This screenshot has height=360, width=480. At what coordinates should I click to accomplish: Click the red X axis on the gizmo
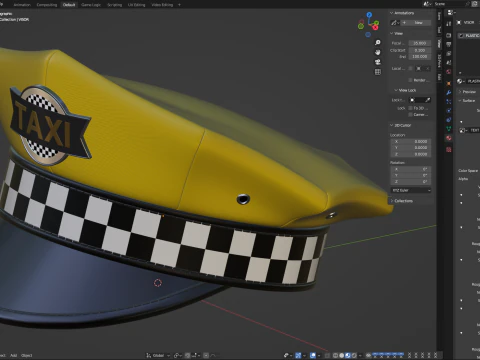pos(376,27)
